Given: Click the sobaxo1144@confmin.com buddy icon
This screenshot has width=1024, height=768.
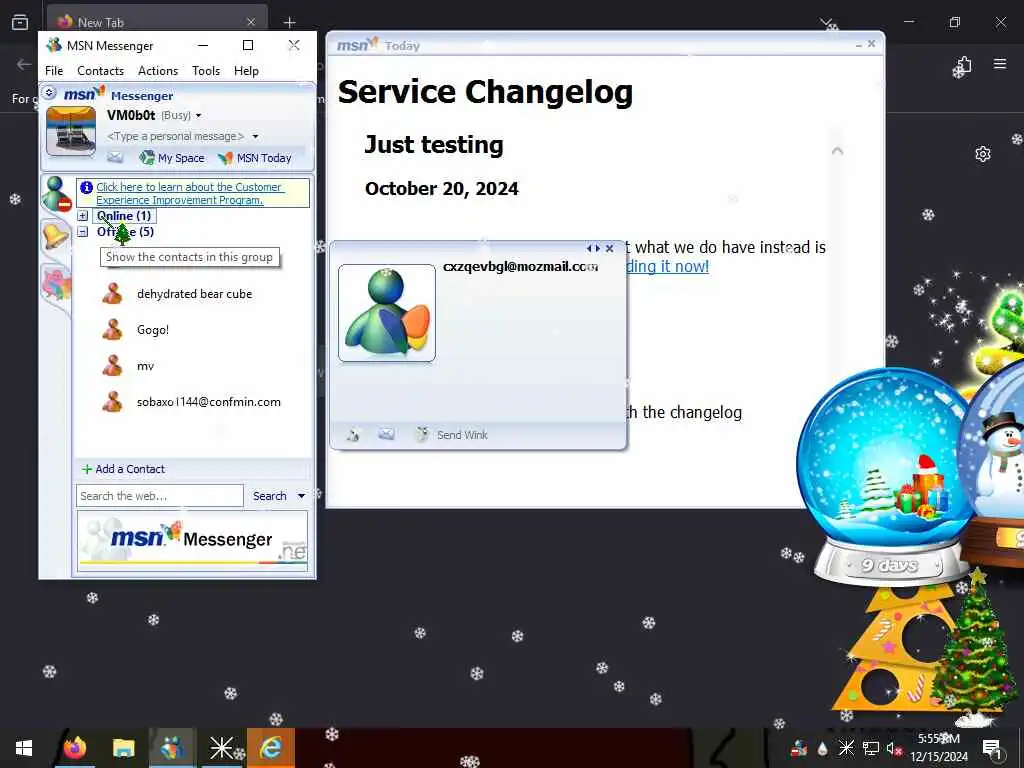Looking at the screenshot, I should [112, 402].
